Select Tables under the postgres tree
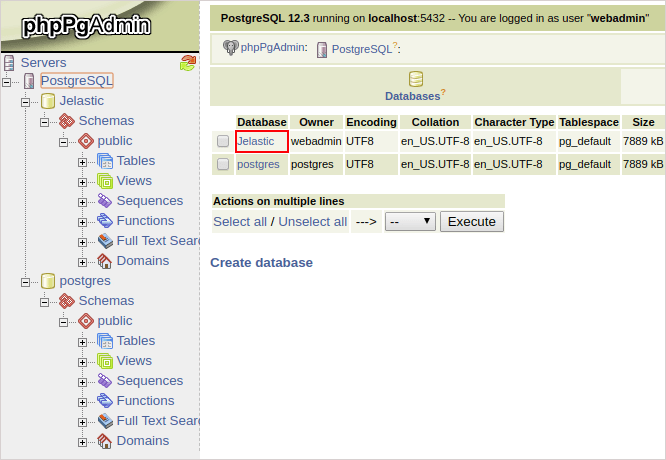The height and width of the screenshot is (460, 666). pos(136,341)
